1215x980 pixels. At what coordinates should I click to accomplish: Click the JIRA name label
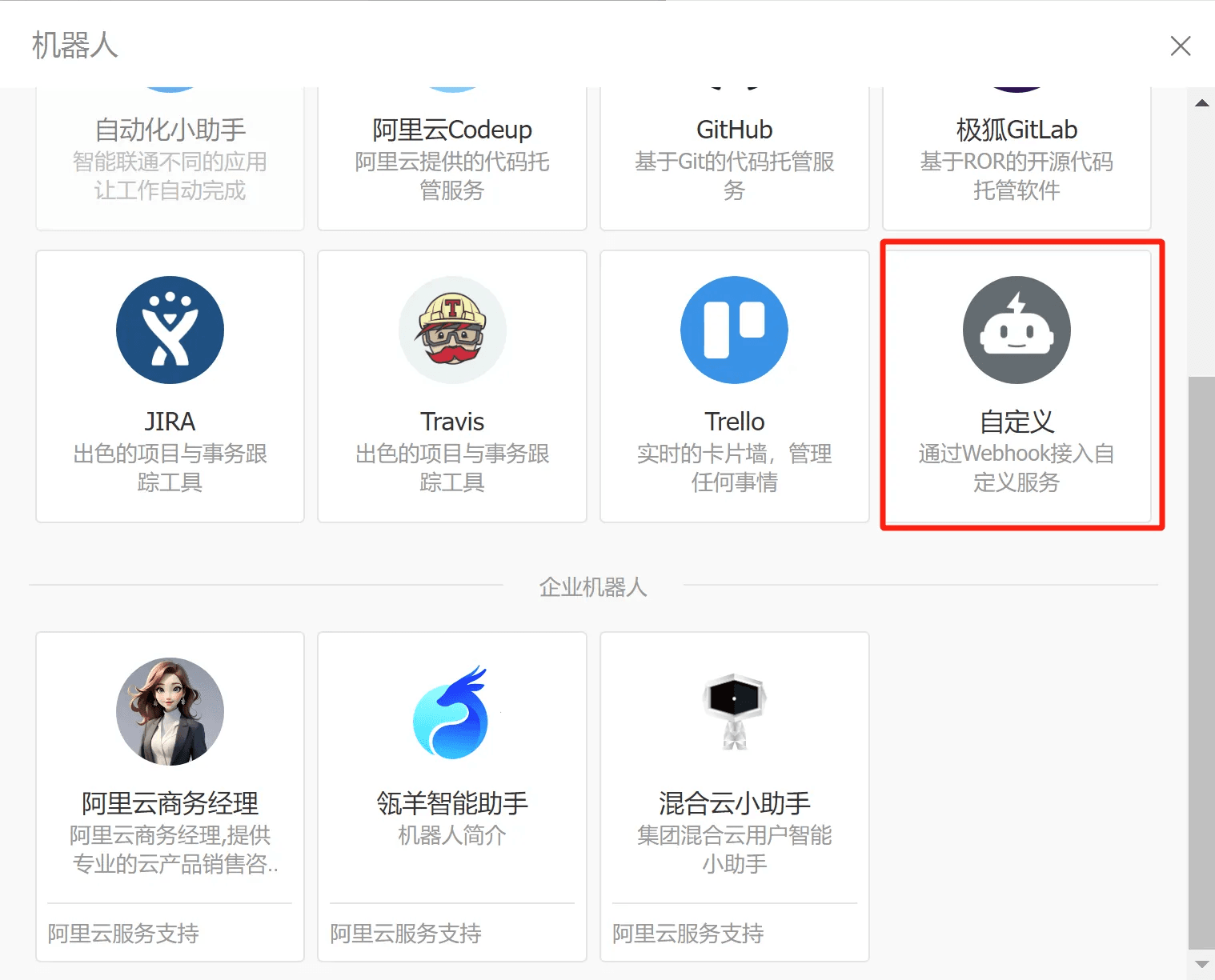tap(170, 422)
